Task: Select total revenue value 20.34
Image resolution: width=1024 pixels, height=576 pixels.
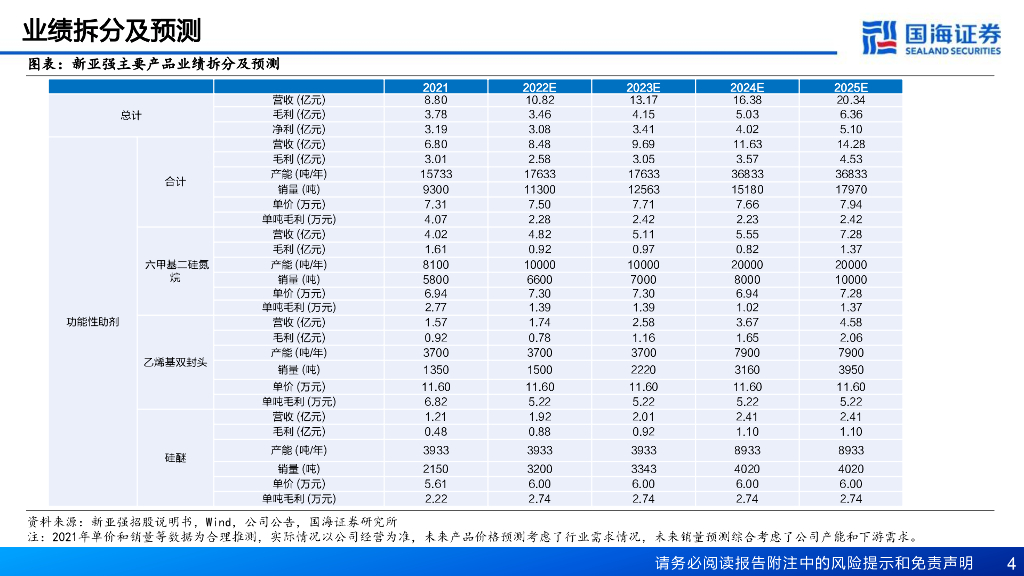Action: click(x=851, y=100)
